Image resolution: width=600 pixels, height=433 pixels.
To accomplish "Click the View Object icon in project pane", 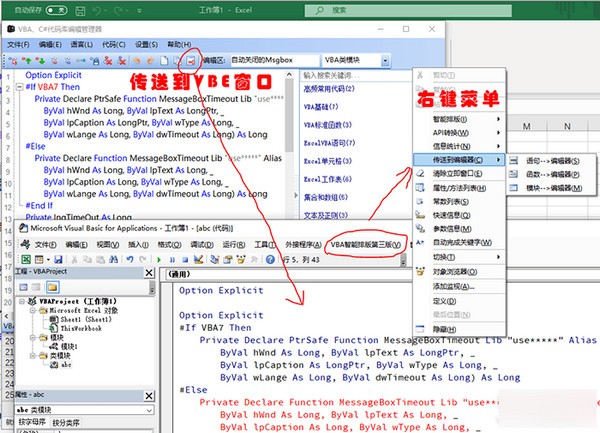I will tap(36, 287).
